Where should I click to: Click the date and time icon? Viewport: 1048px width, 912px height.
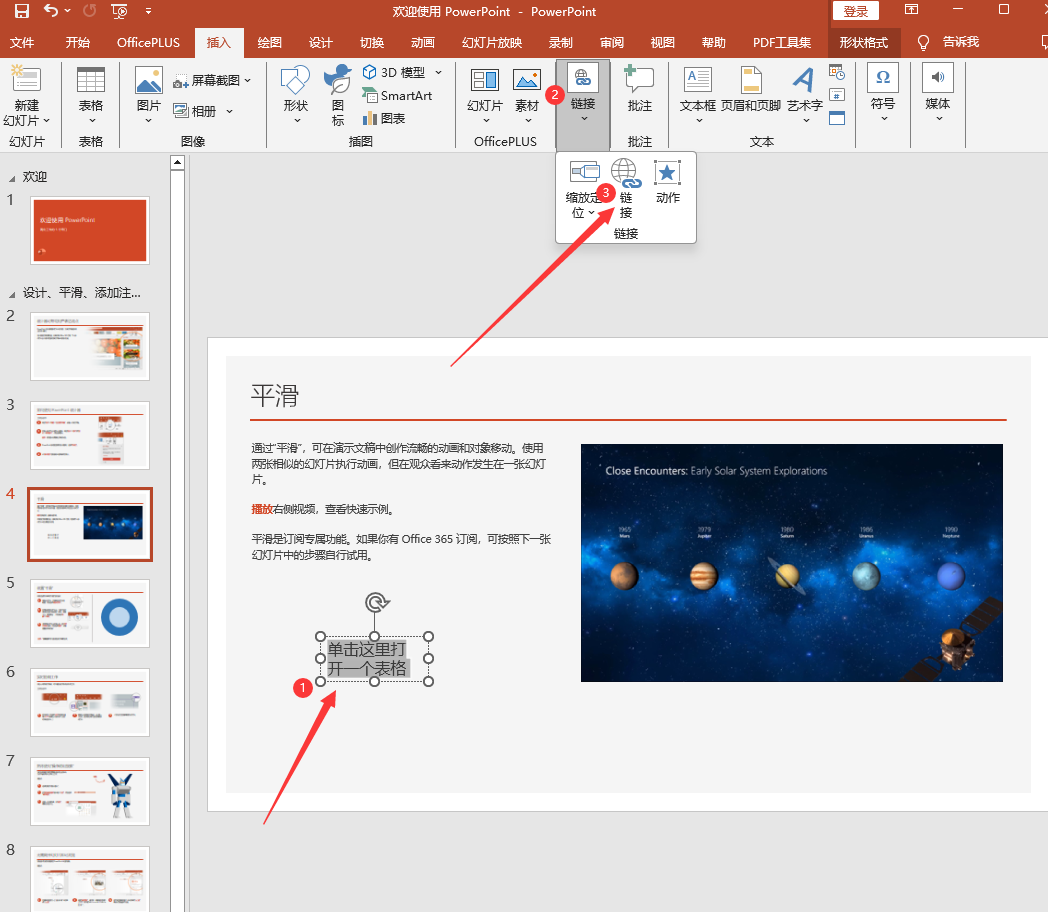pyautogui.click(x=837, y=71)
